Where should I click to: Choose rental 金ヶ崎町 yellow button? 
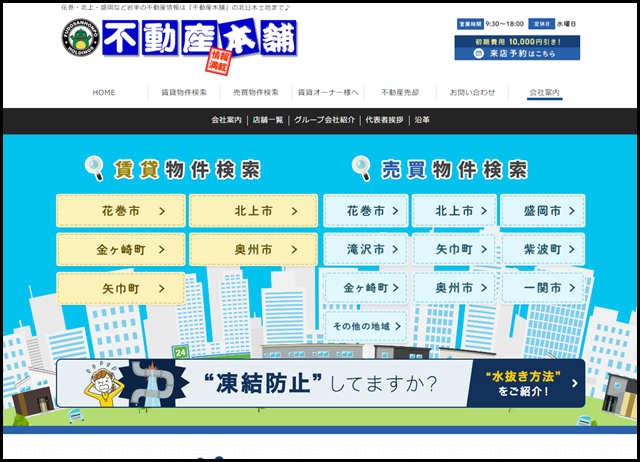(121, 249)
